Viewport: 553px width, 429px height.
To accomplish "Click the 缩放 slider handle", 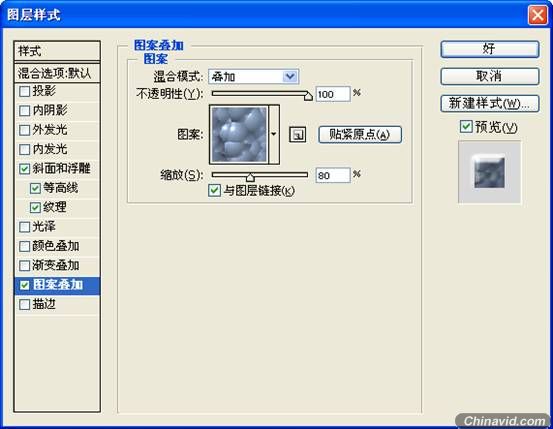I will tap(250, 177).
